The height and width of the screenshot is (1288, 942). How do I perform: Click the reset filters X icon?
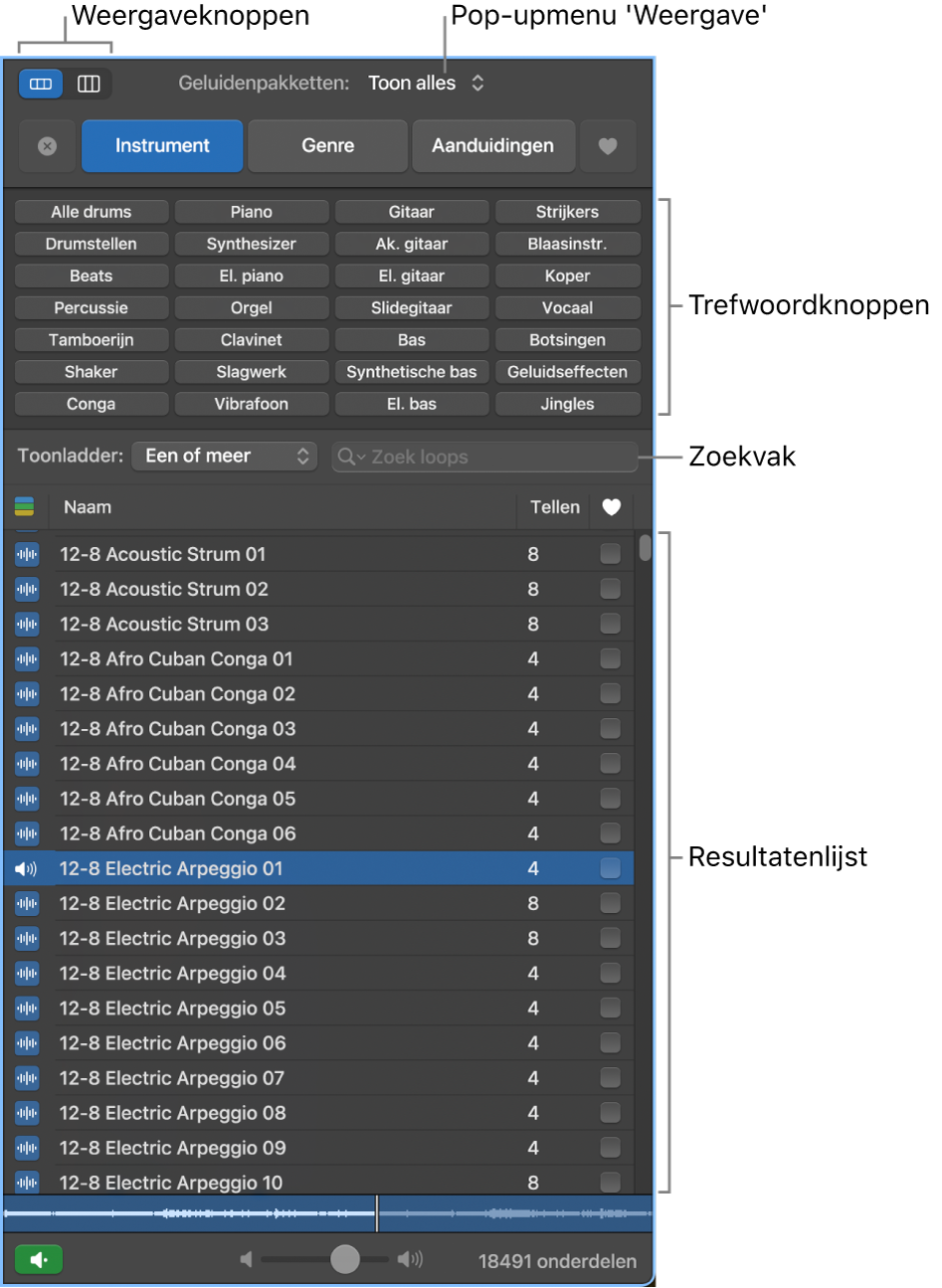click(47, 146)
